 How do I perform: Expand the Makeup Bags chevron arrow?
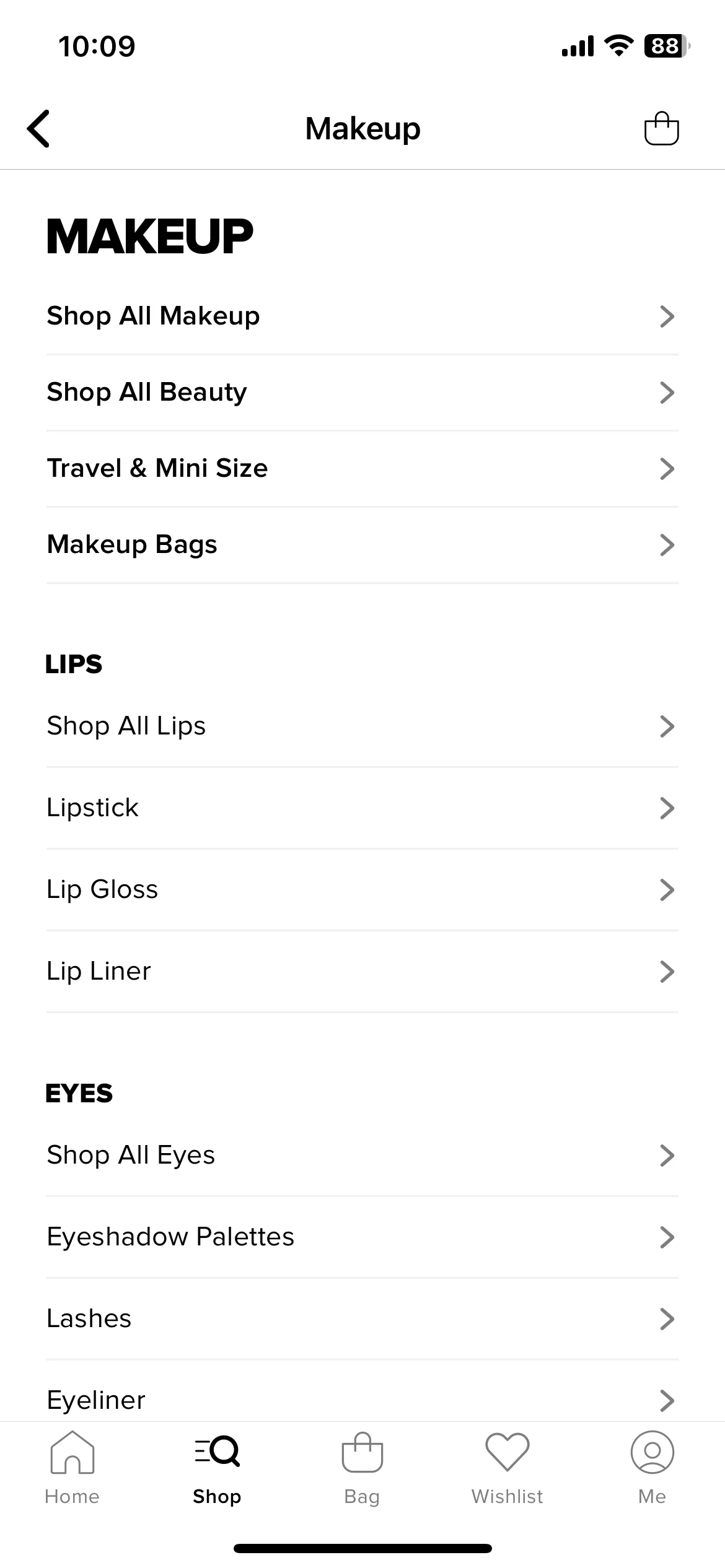667,545
